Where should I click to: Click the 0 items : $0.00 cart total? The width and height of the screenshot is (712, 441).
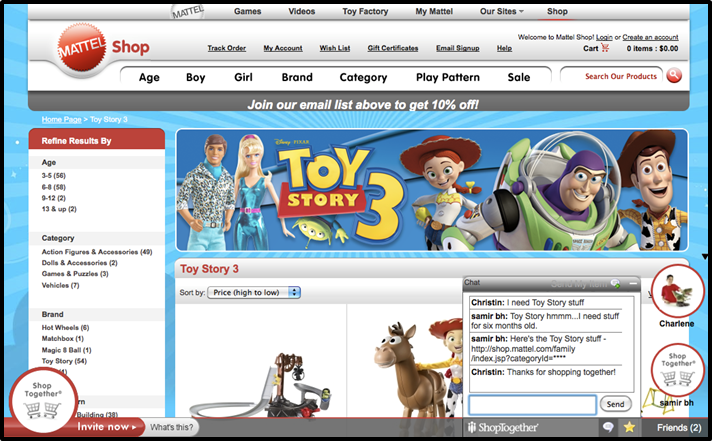tap(653, 48)
